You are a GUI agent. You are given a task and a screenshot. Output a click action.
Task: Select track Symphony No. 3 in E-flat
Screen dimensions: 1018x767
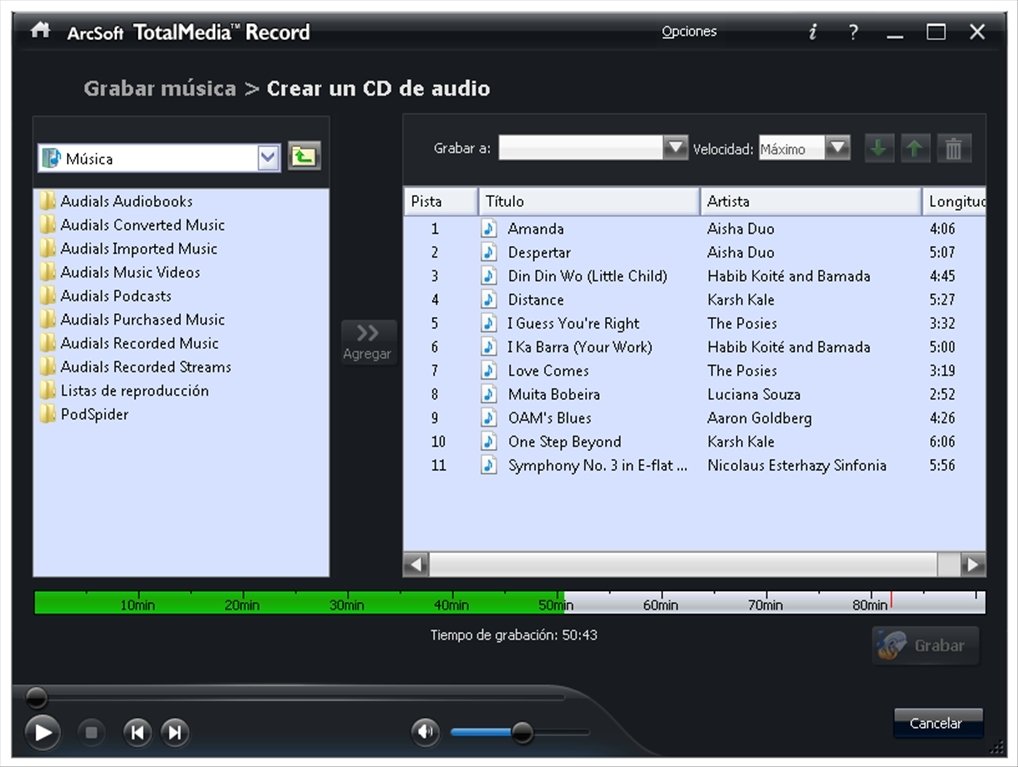coord(597,465)
